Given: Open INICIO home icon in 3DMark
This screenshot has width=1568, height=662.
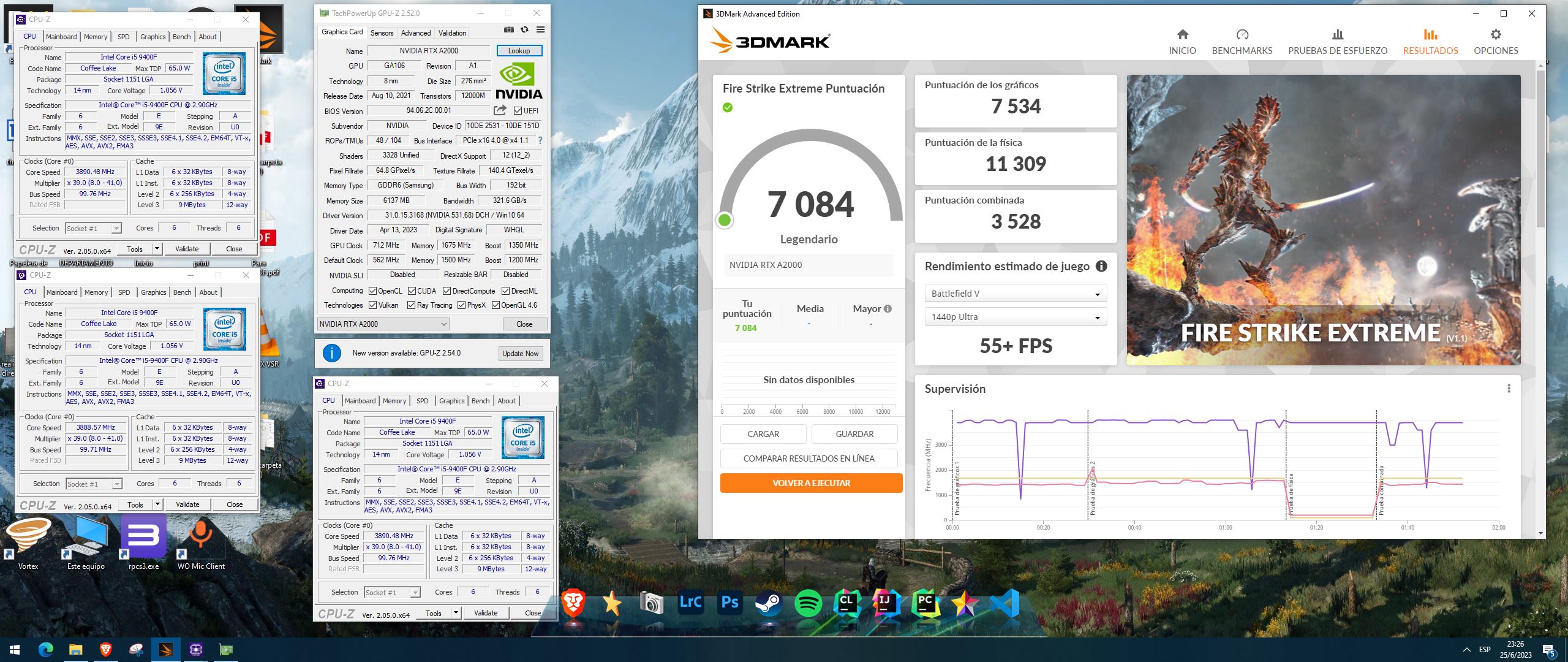Looking at the screenshot, I should pyautogui.click(x=1182, y=34).
